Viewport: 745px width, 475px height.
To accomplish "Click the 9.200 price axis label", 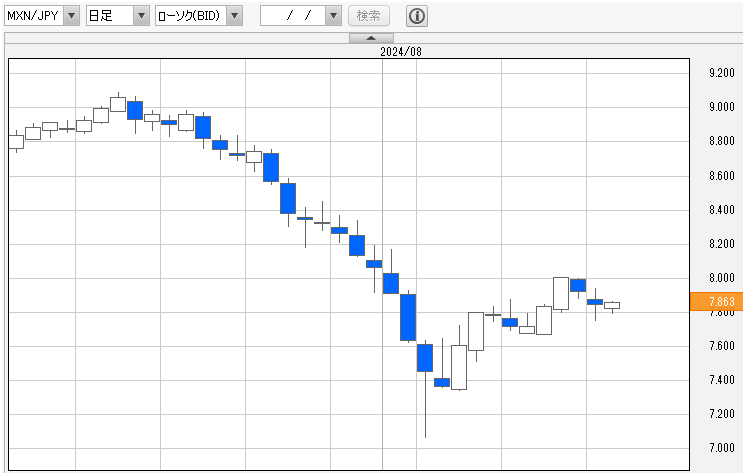I will click(x=722, y=73).
